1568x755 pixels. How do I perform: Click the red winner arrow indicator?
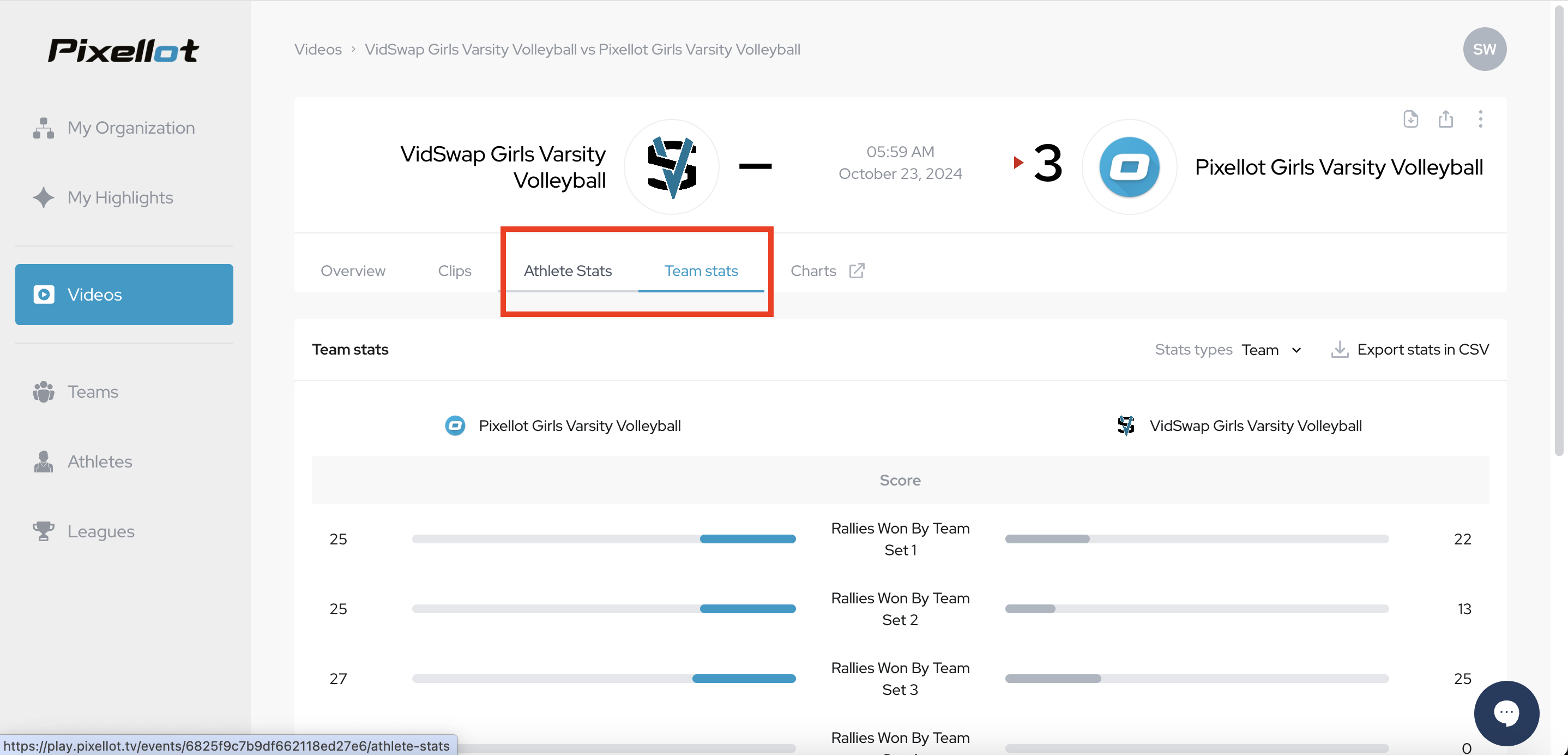1018,163
